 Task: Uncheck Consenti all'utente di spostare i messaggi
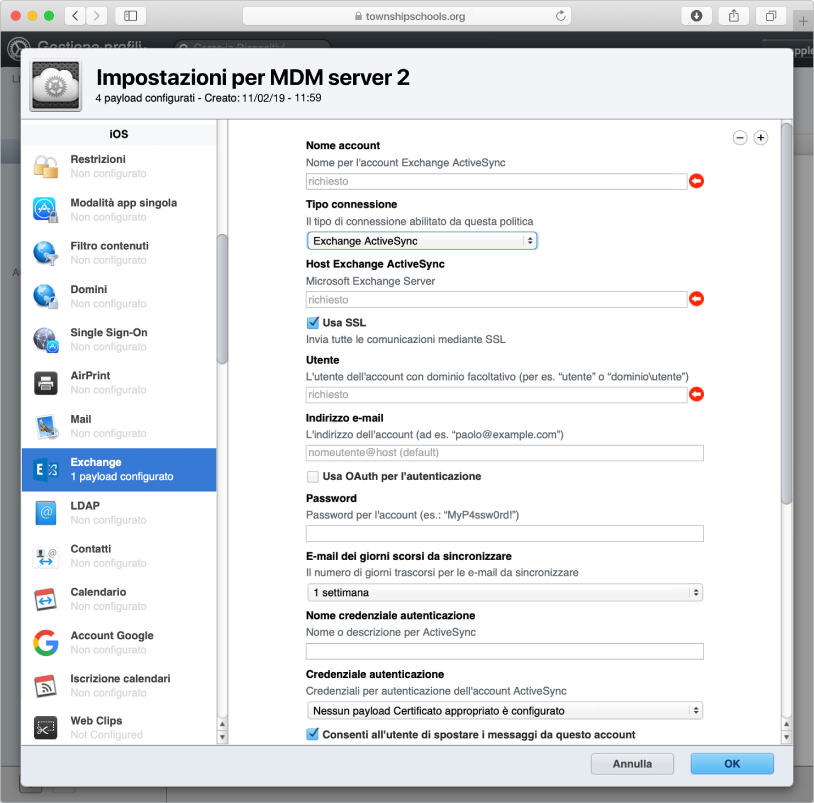pyautogui.click(x=313, y=734)
